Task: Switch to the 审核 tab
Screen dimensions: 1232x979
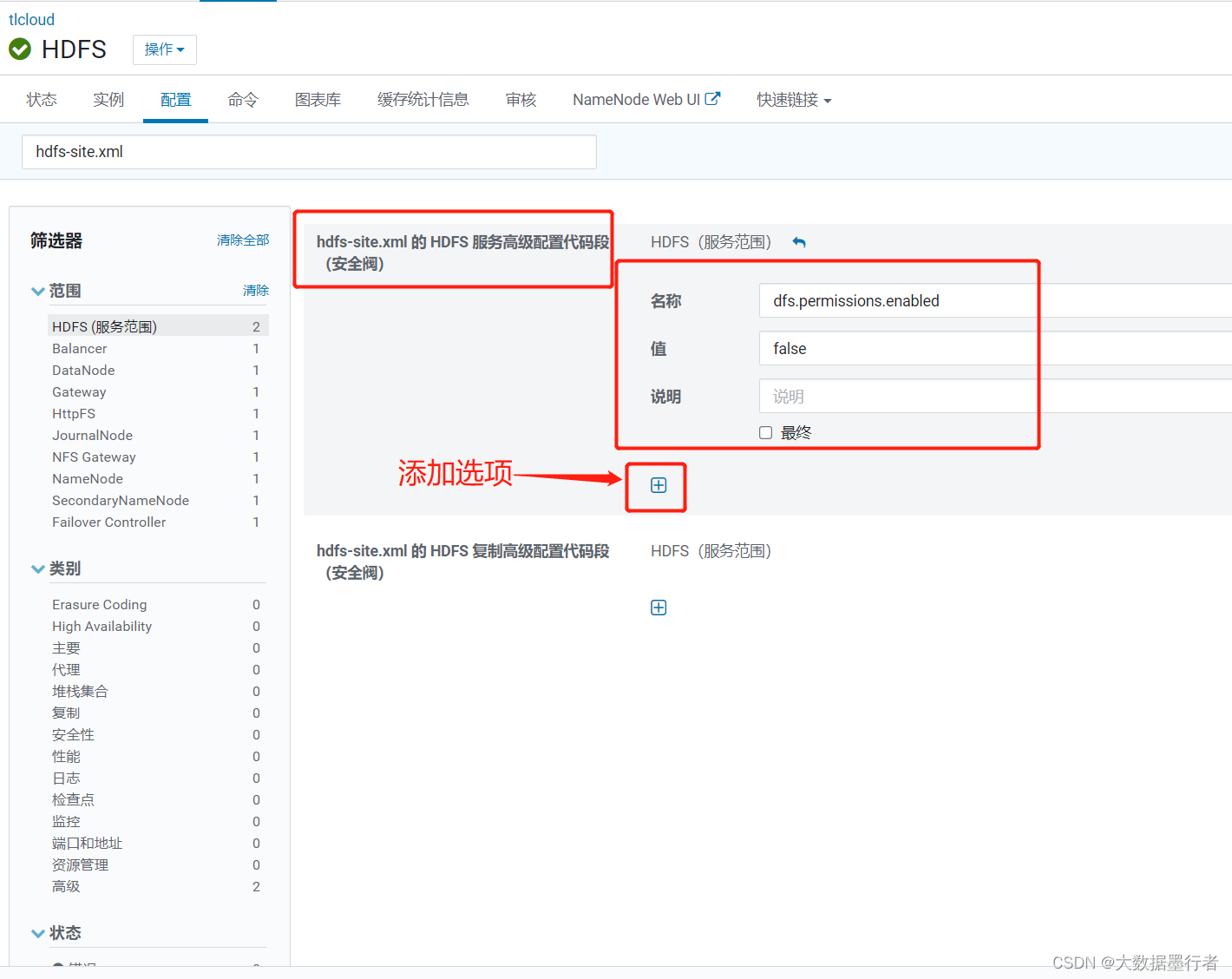Action: coord(521,99)
